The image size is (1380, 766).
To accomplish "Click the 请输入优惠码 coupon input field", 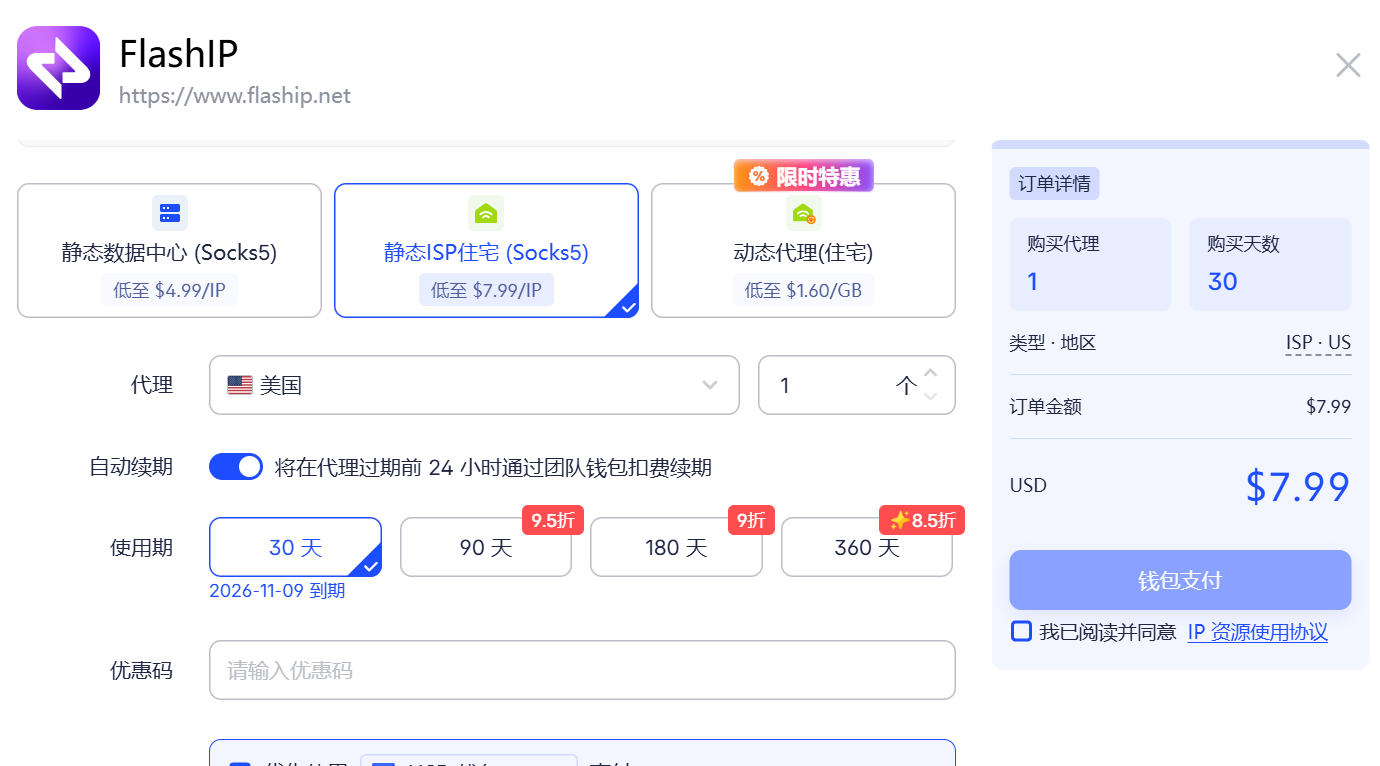I will [582, 670].
